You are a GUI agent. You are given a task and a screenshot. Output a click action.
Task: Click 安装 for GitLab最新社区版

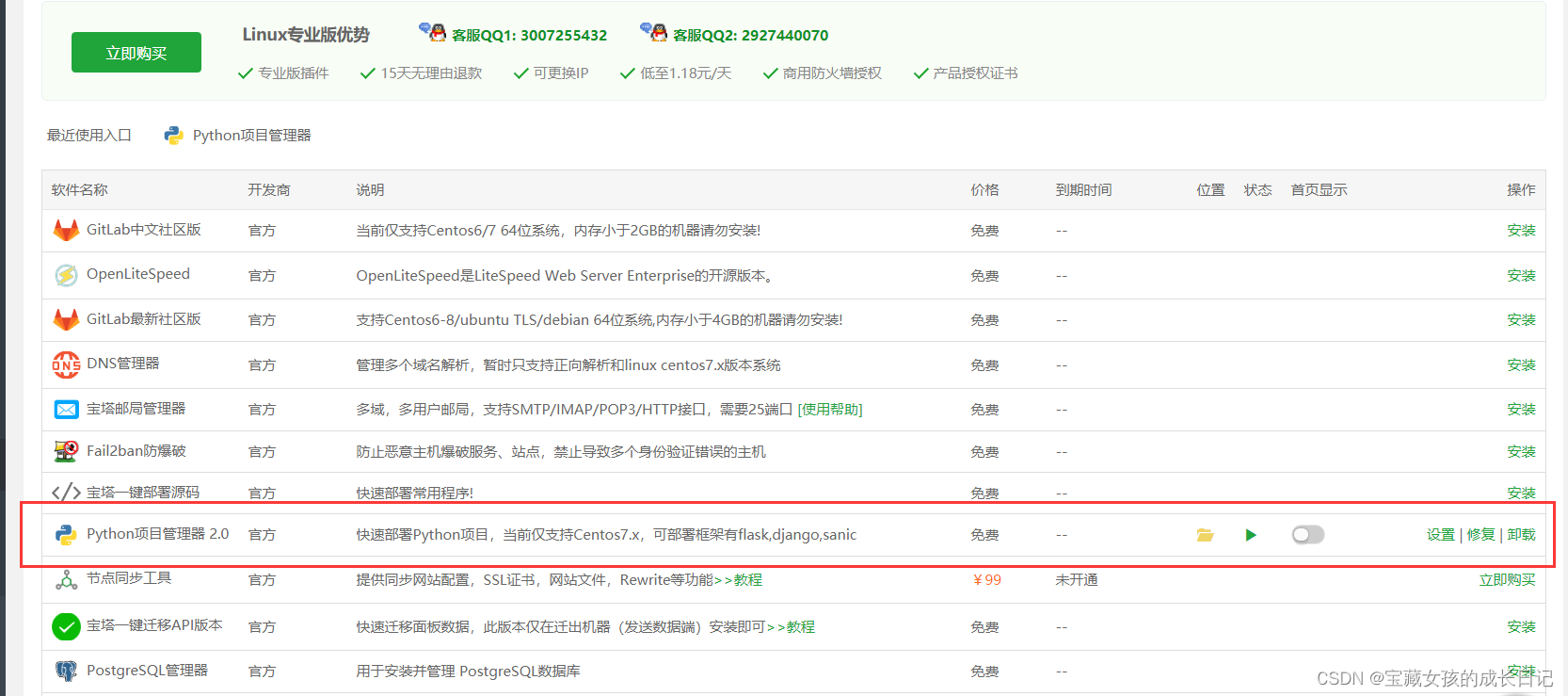pos(1521,320)
